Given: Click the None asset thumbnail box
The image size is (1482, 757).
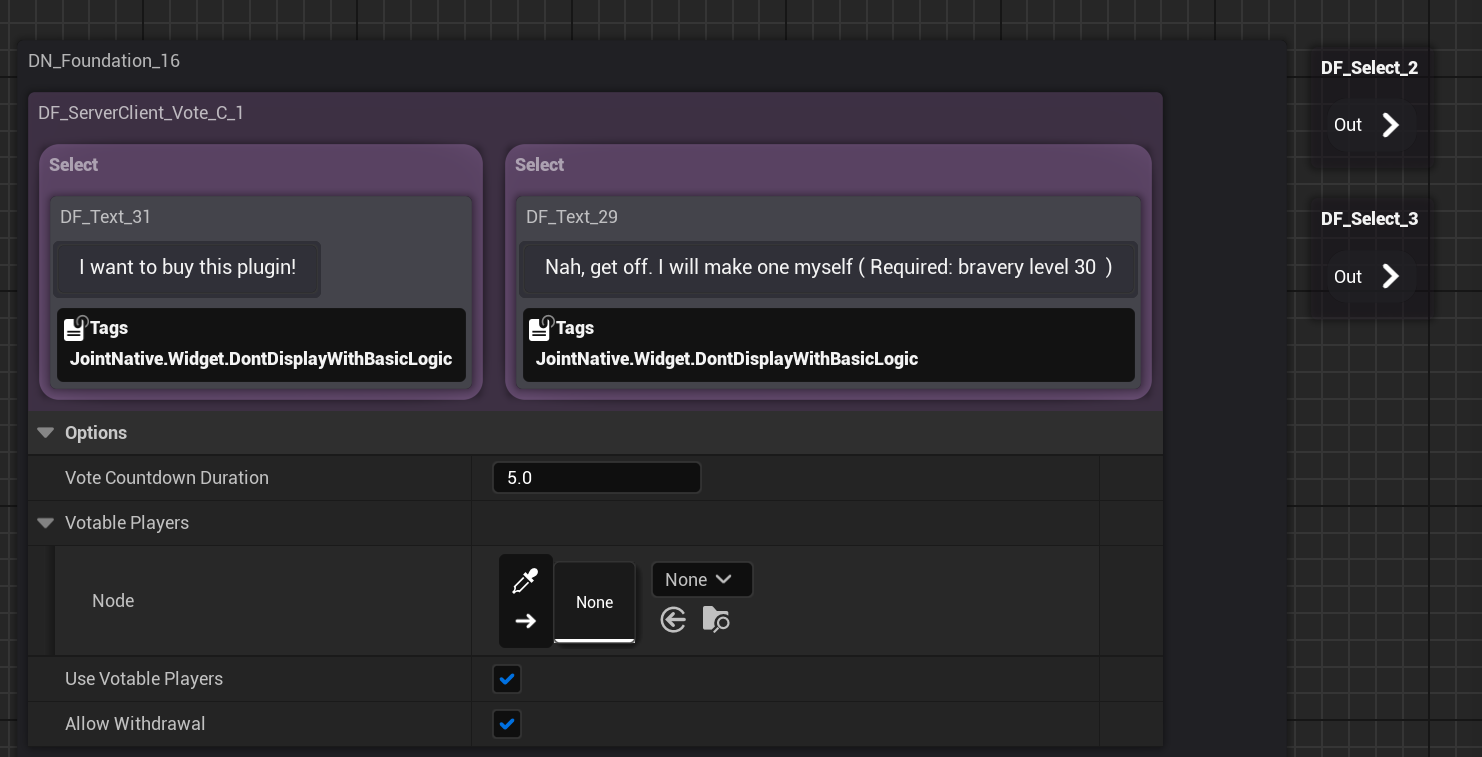Looking at the screenshot, I should pyautogui.click(x=594, y=602).
